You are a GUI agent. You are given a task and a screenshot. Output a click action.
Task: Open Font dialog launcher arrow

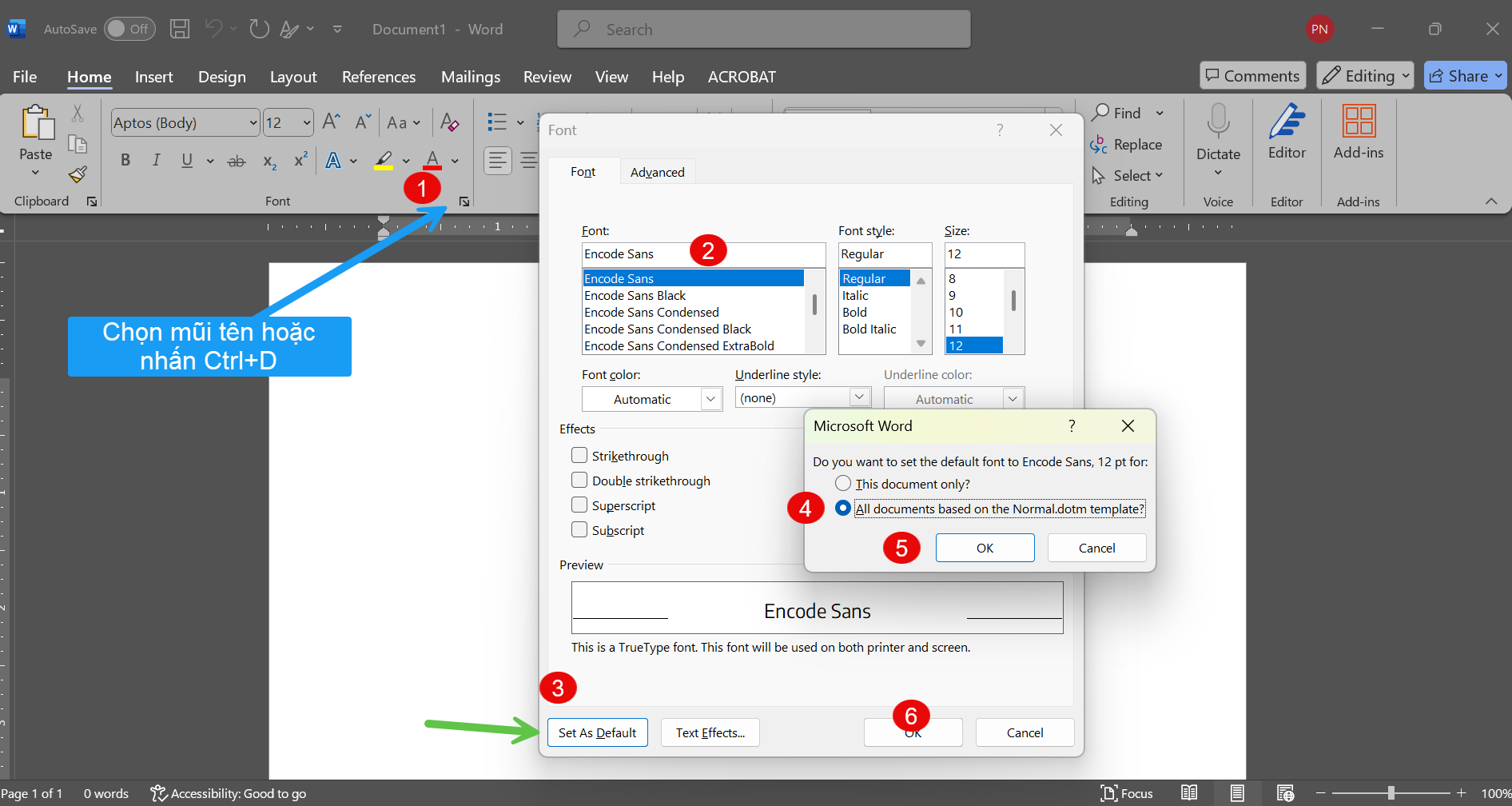tap(464, 201)
